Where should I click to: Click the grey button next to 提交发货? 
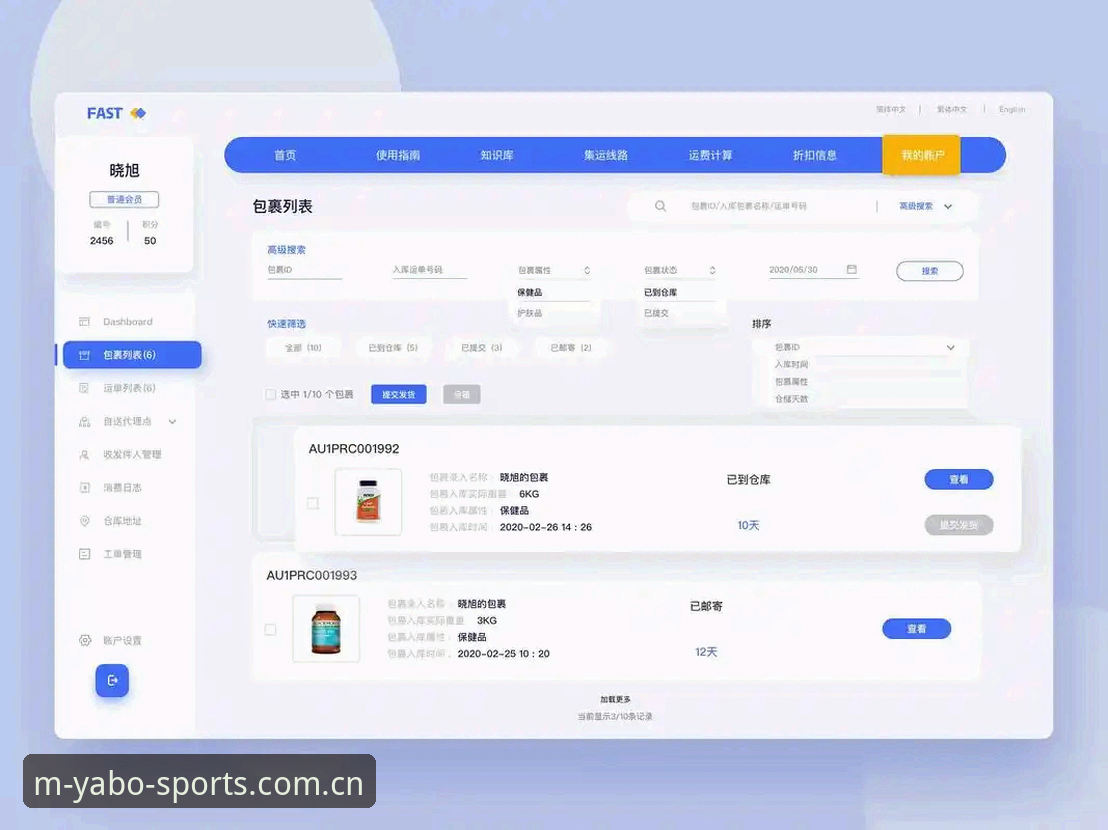[x=462, y=394]
